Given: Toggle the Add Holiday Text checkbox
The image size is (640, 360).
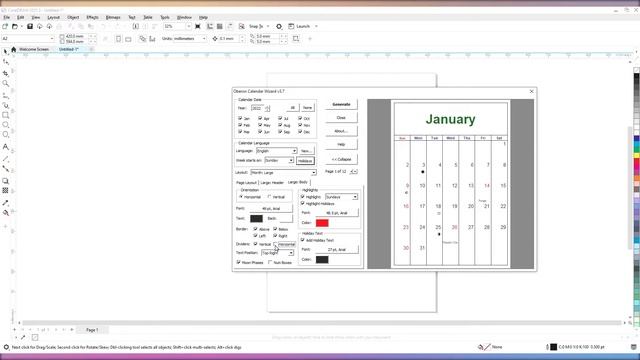Looking at the screenshot, I should (303, 240).
